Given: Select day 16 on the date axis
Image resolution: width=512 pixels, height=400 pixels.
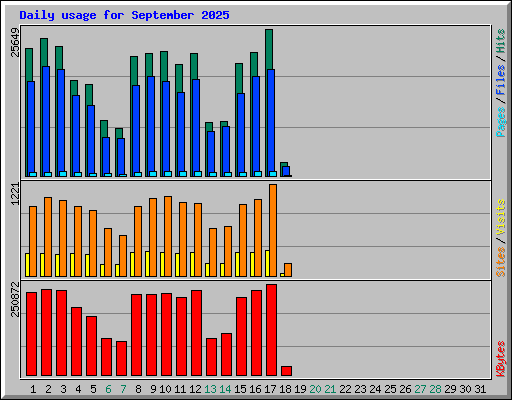Looking at the screenshot, I should 255,389.
